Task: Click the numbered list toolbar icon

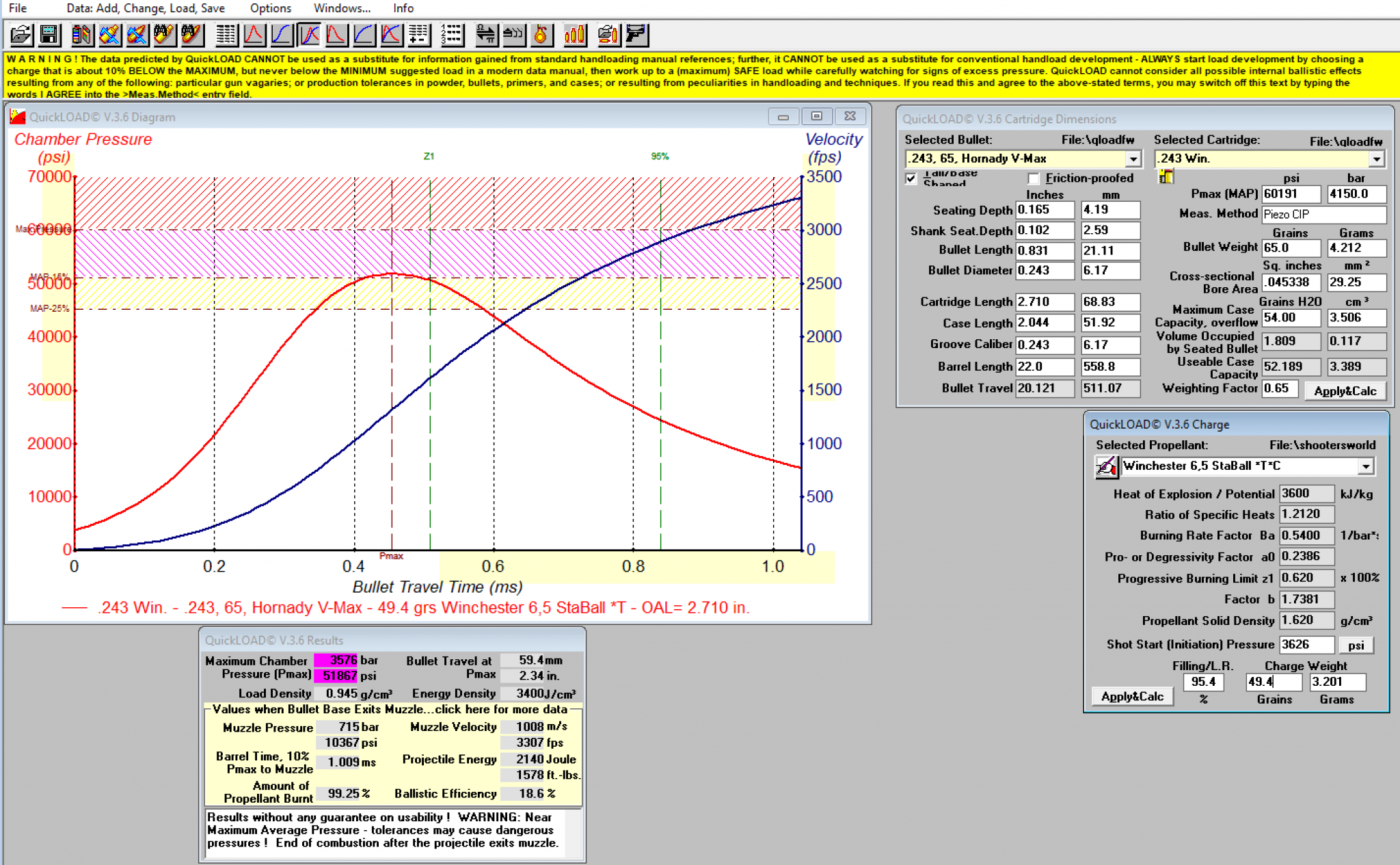Action: coord(452,34)
